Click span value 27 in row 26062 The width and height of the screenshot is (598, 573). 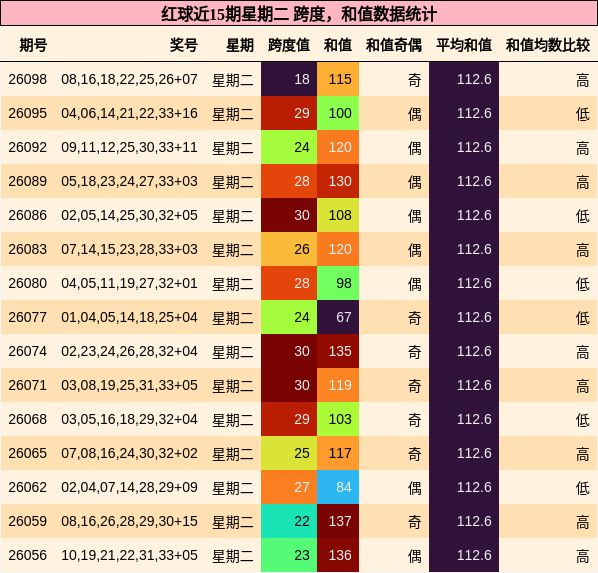289,486
